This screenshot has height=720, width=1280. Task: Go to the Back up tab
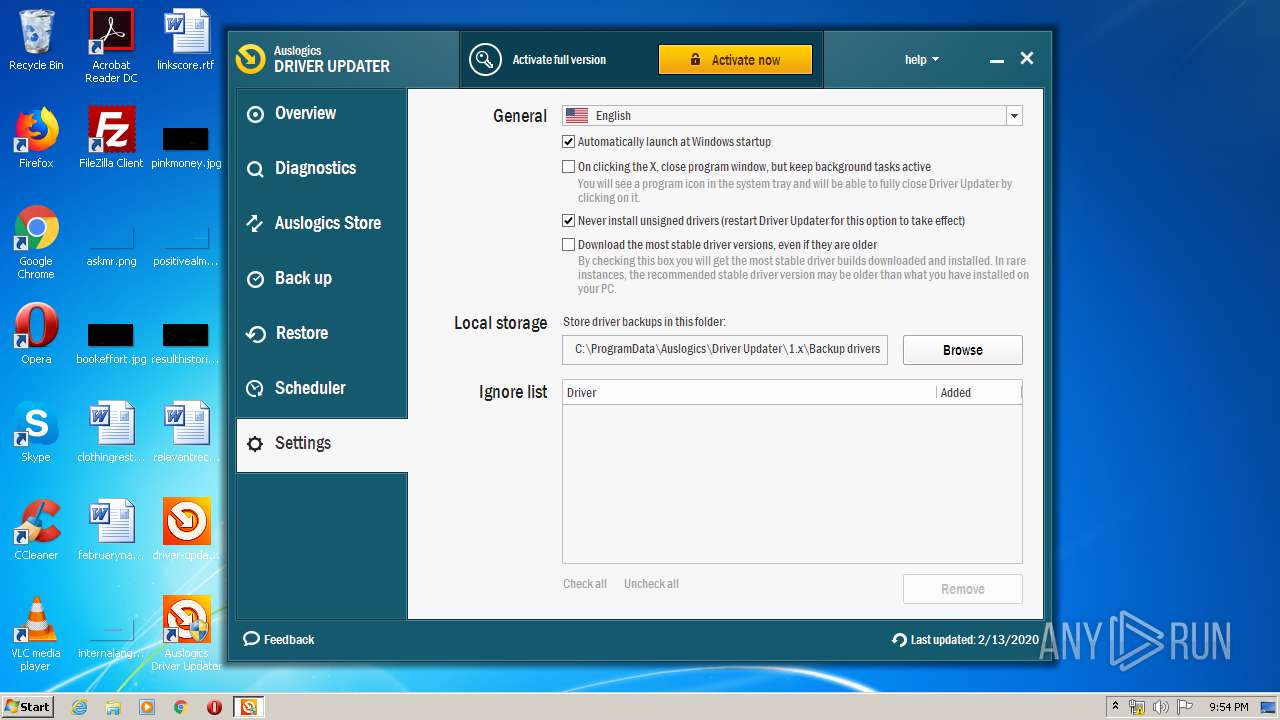tap(322, 279)
